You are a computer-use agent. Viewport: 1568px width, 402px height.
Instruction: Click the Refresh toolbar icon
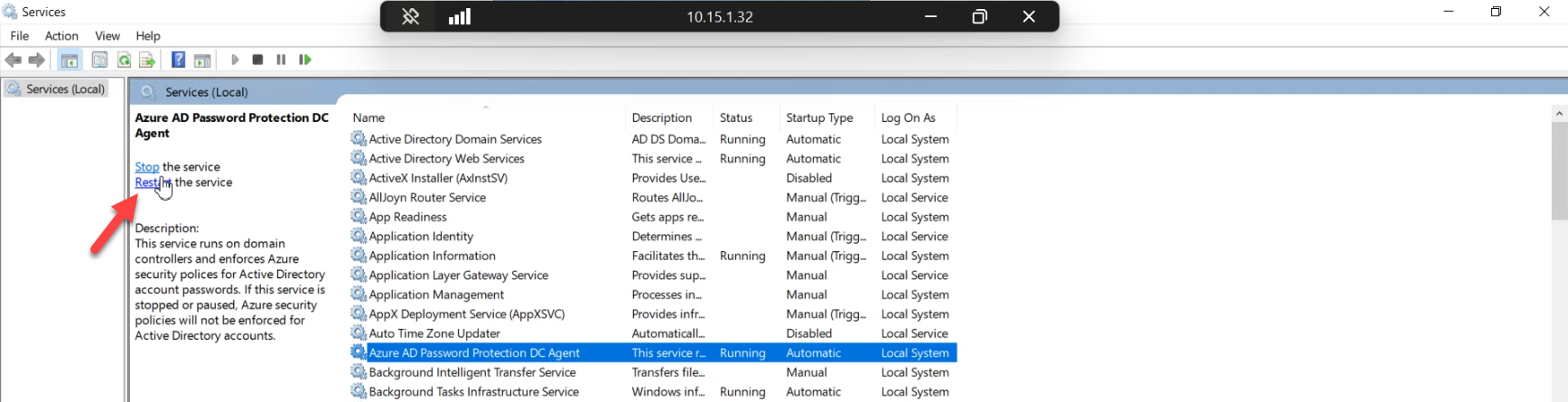tap(124, 60)
